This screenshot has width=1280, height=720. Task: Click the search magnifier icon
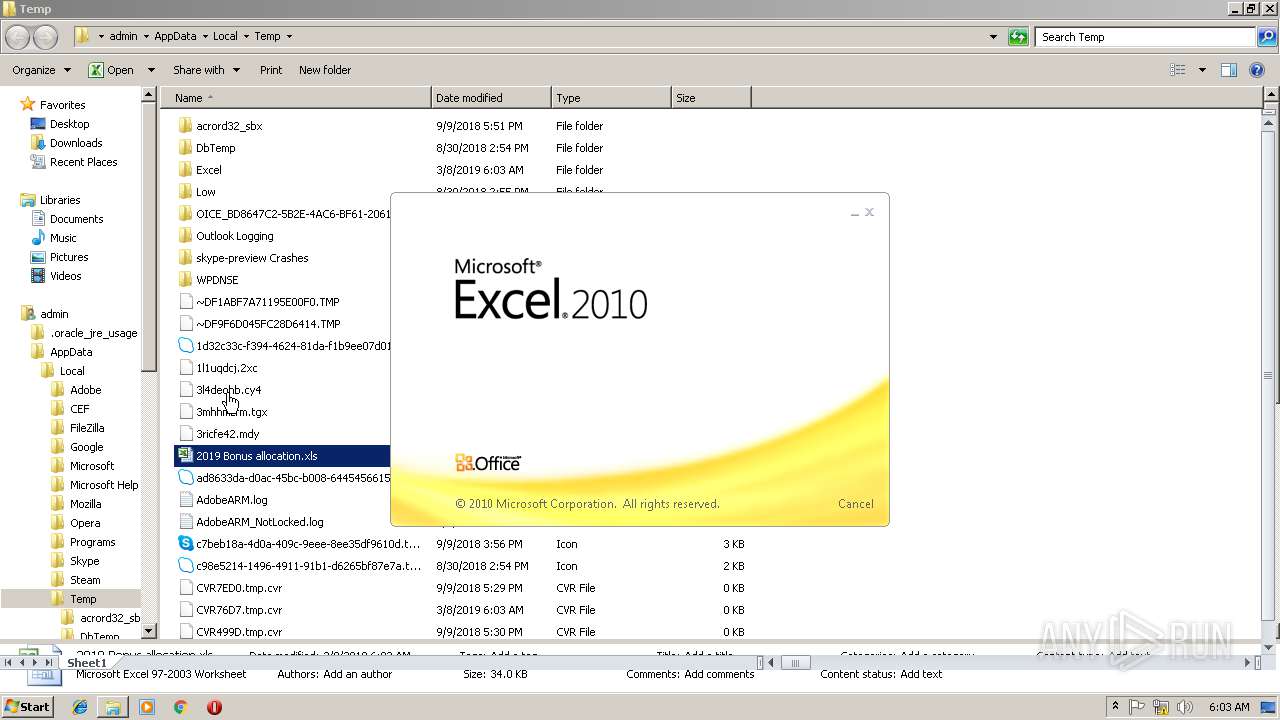point(1267,37)
